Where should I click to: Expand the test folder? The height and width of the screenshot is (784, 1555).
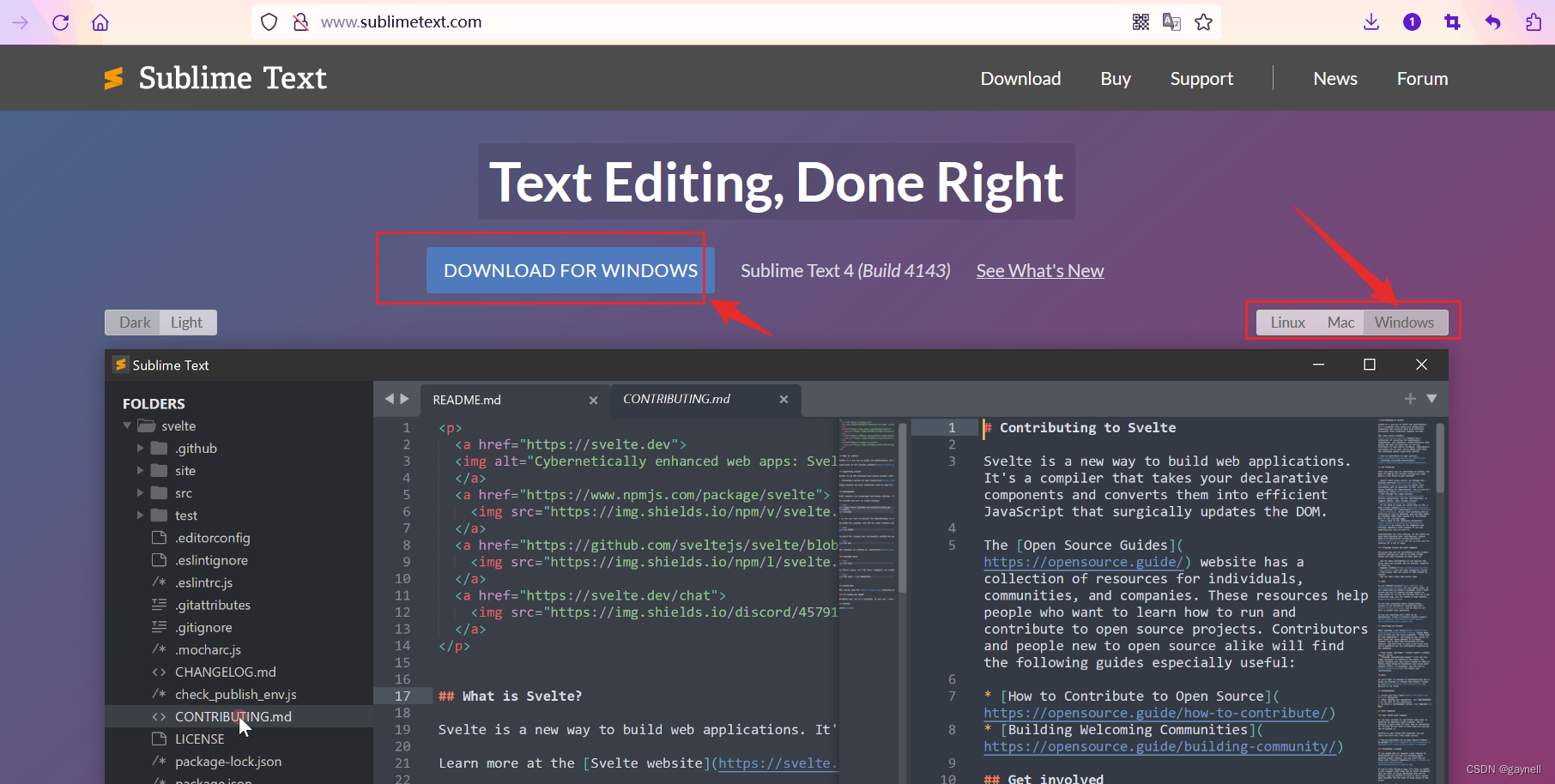(x=141, y=515)
